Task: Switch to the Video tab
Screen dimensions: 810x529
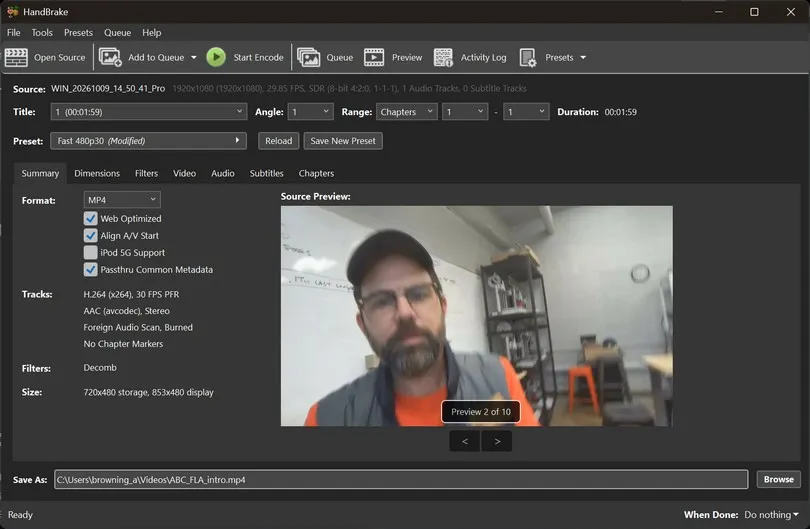Action: pyautogui.click(x=184, y=174)
